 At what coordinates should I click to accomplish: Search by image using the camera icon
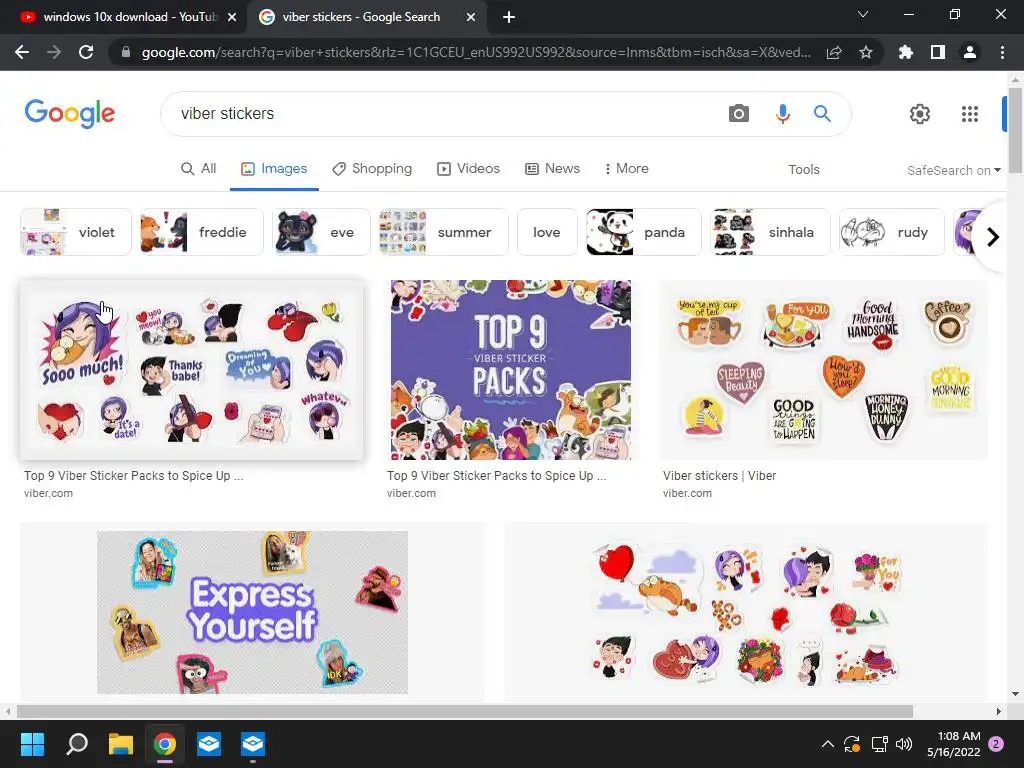[x=739, y=114]
